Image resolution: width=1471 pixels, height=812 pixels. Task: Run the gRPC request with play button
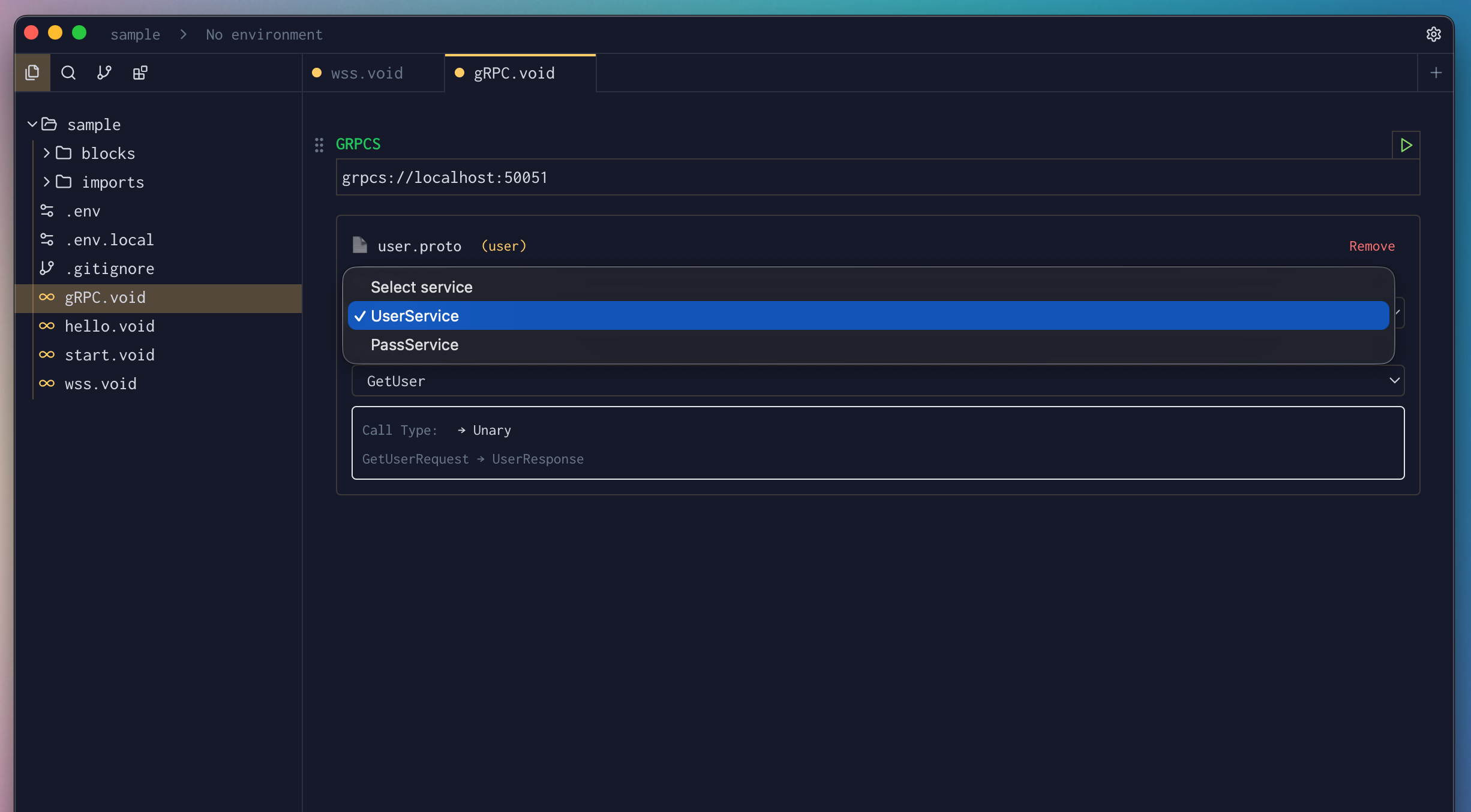coord(1406,145)
